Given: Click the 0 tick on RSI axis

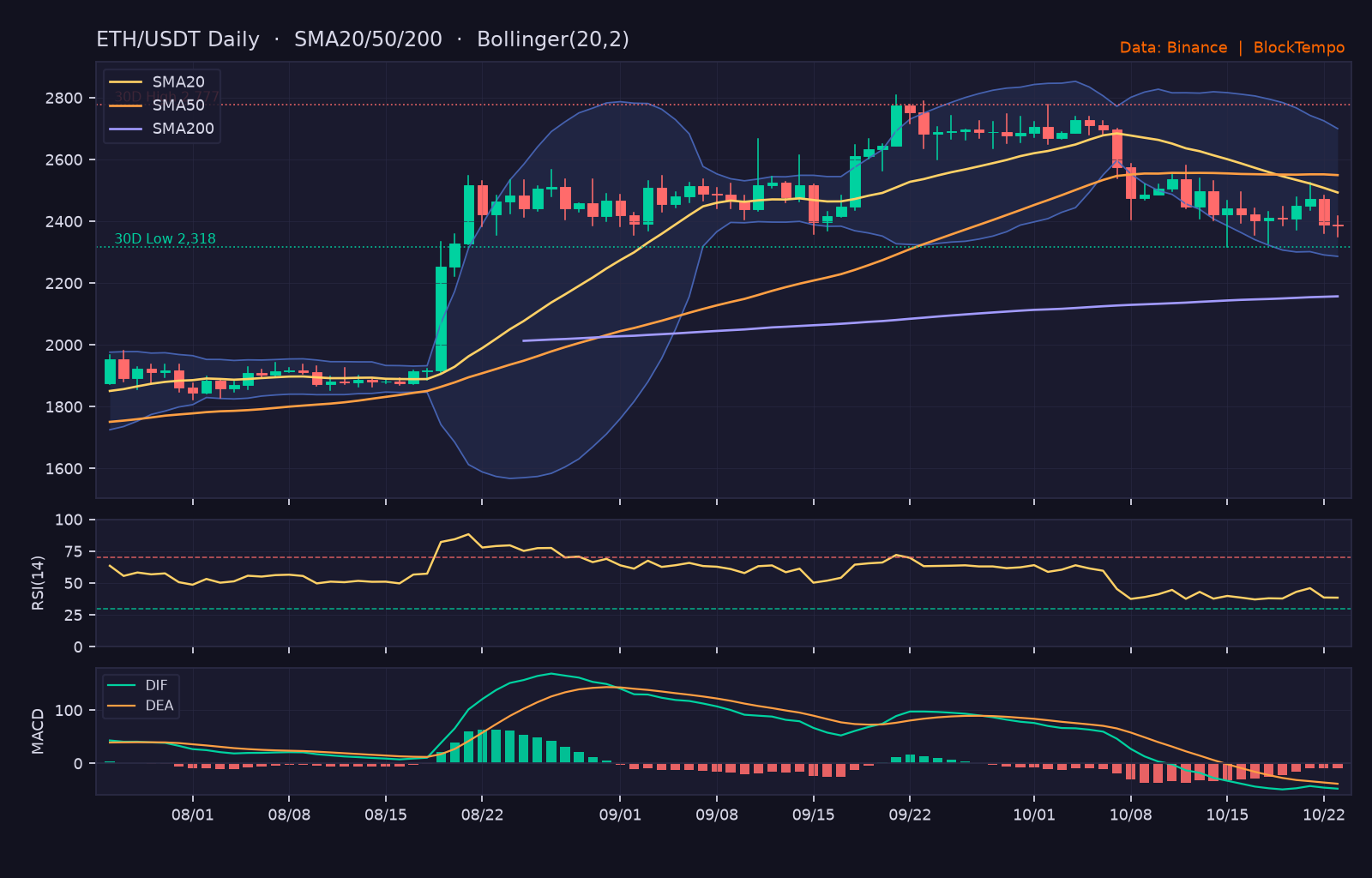Looking at the screenshot, I should click(79, 647).
